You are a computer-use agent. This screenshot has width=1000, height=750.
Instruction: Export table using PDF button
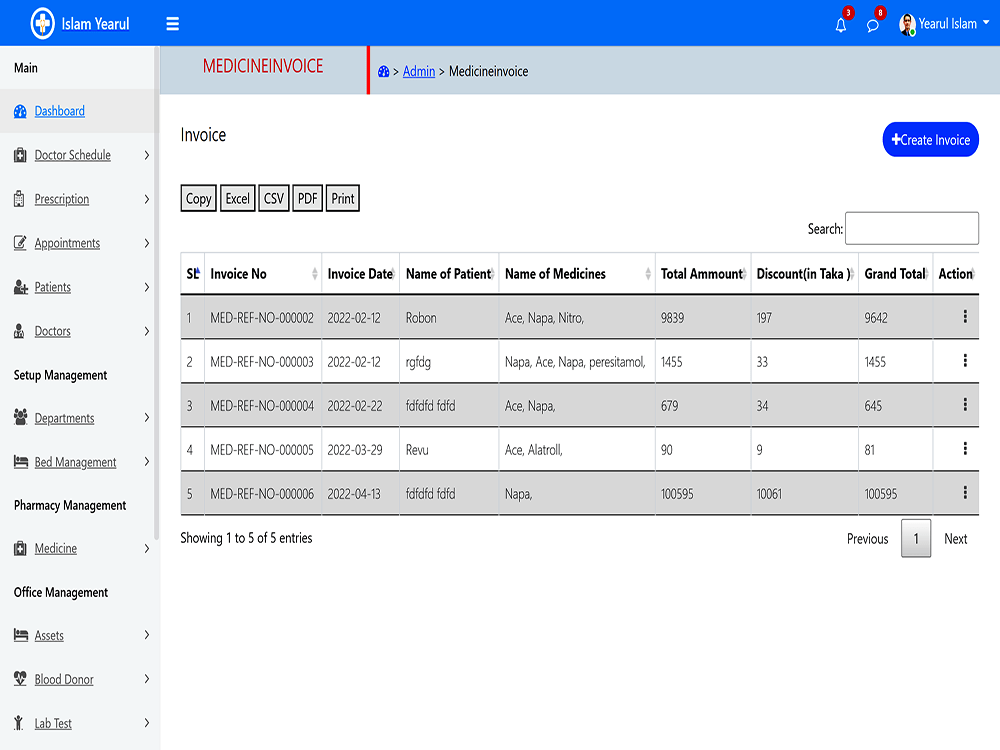click(307, 198)
